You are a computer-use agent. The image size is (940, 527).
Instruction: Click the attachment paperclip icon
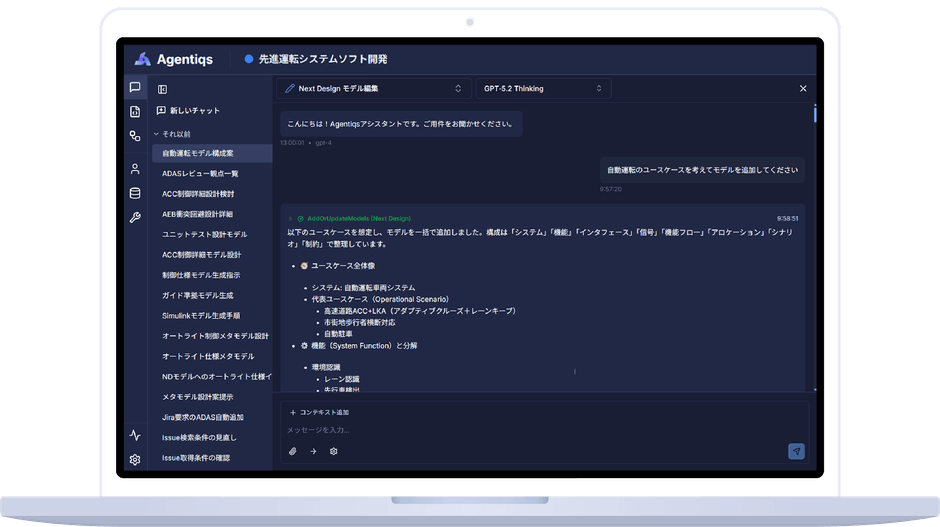(293, 451)
